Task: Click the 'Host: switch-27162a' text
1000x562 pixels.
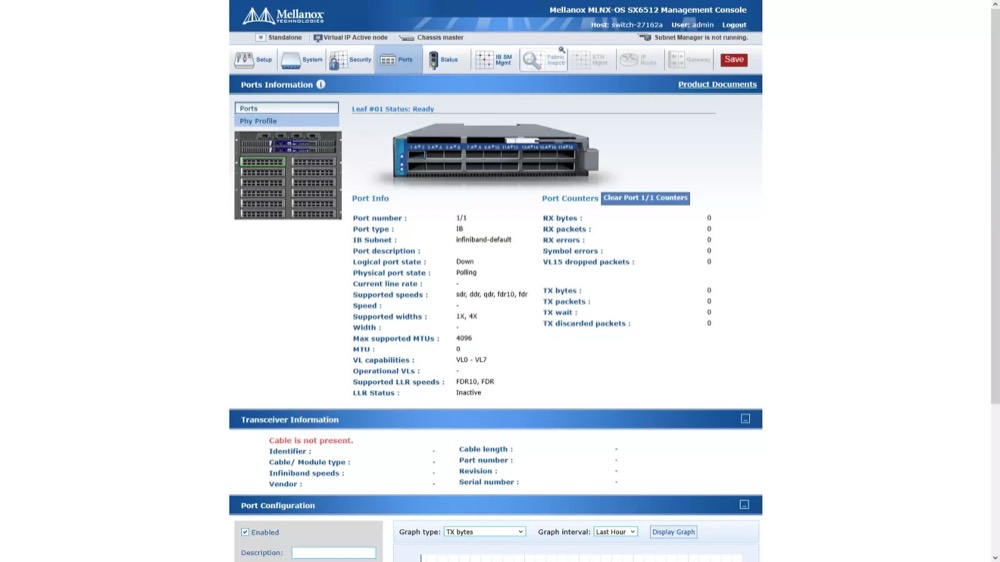Action: [626, 25]
